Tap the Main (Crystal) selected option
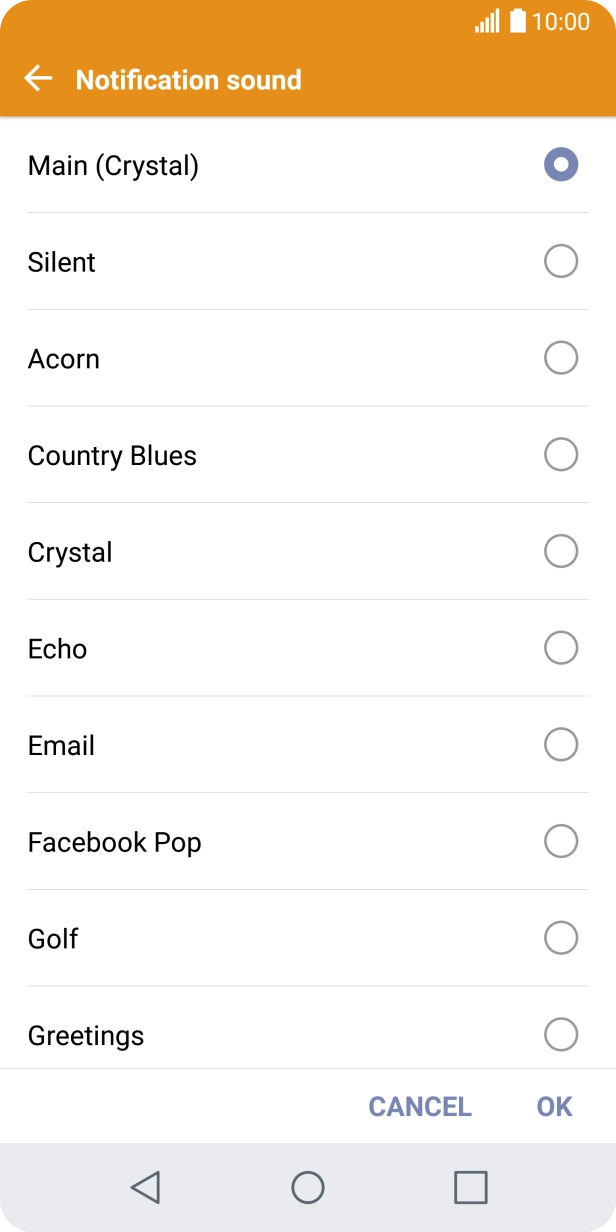This screenshot has width=616, height=1232. (561, 163)
